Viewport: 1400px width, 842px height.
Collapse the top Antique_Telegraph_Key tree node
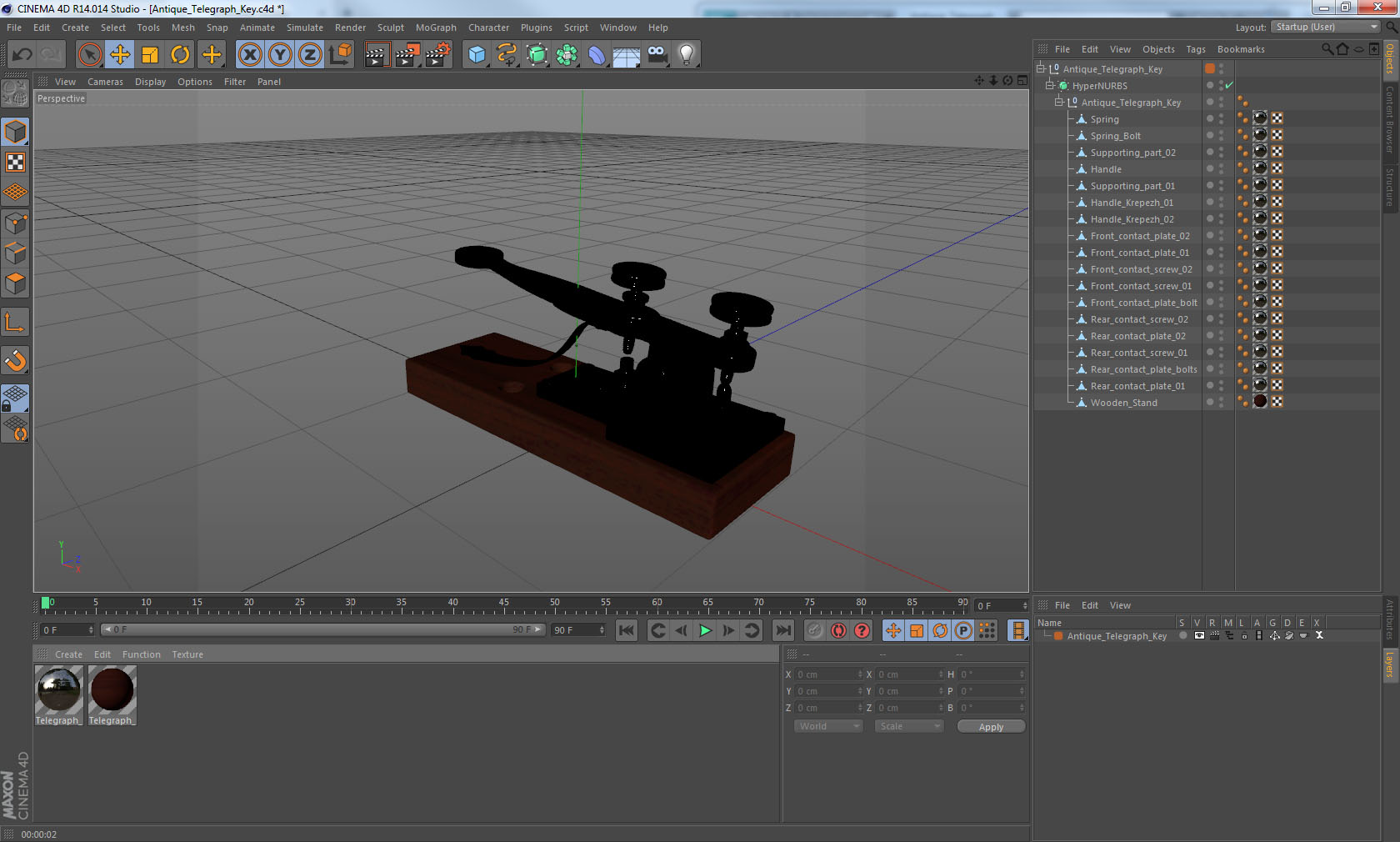coord(1041,68)
